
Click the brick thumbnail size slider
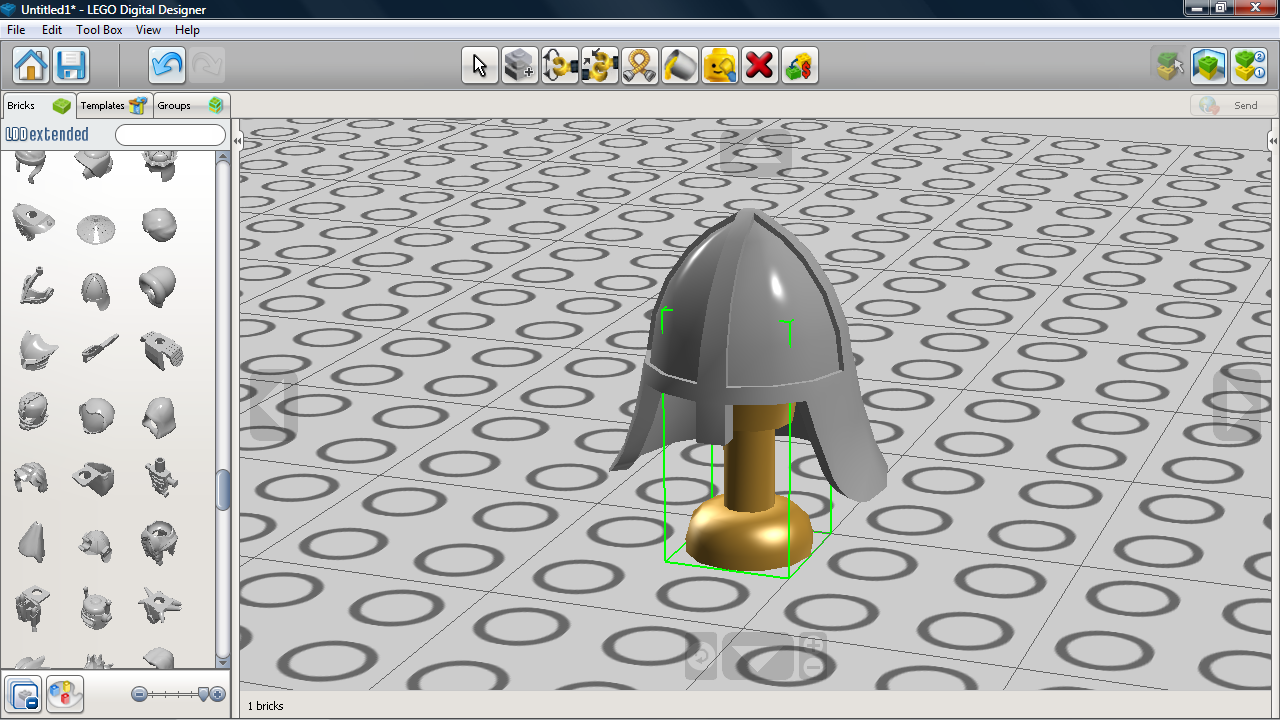(x=179, y=694)
